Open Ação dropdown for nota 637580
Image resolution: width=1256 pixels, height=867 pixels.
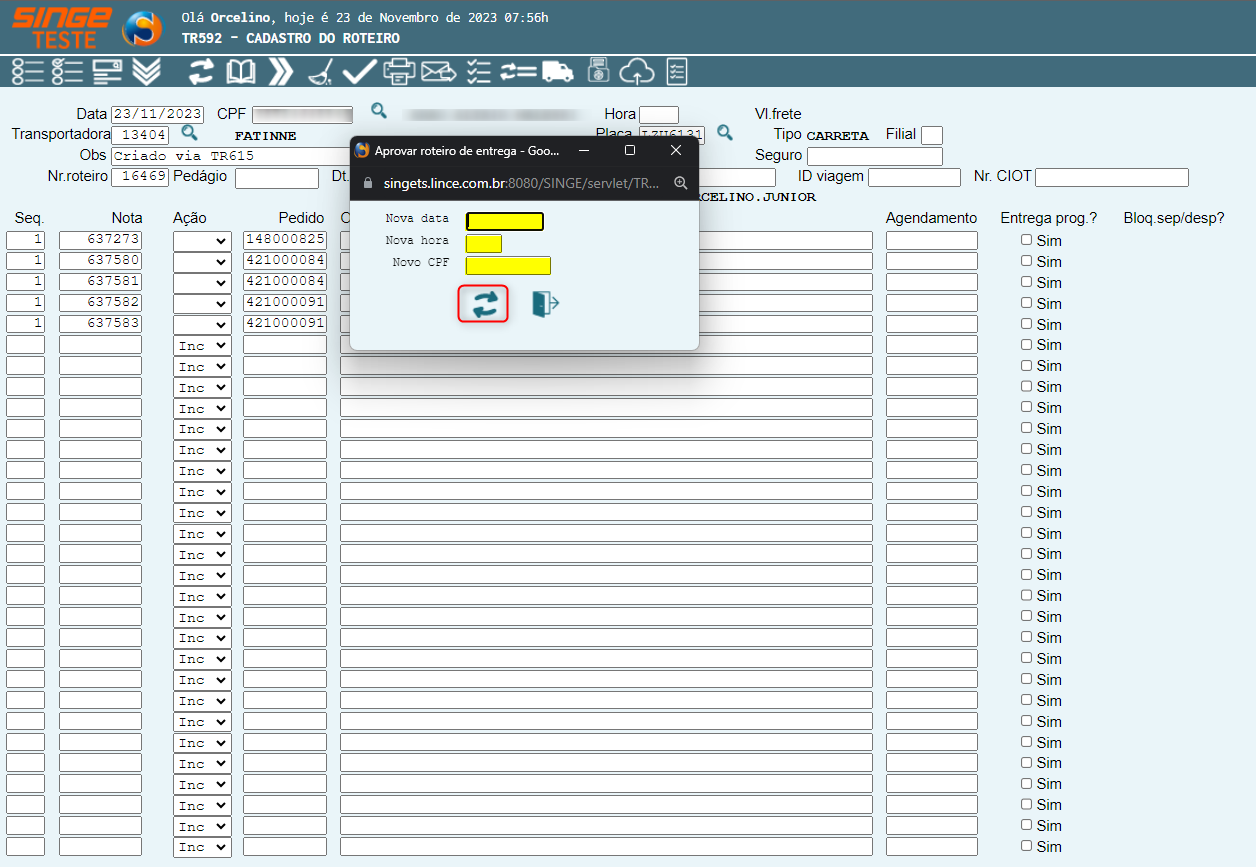202,261
